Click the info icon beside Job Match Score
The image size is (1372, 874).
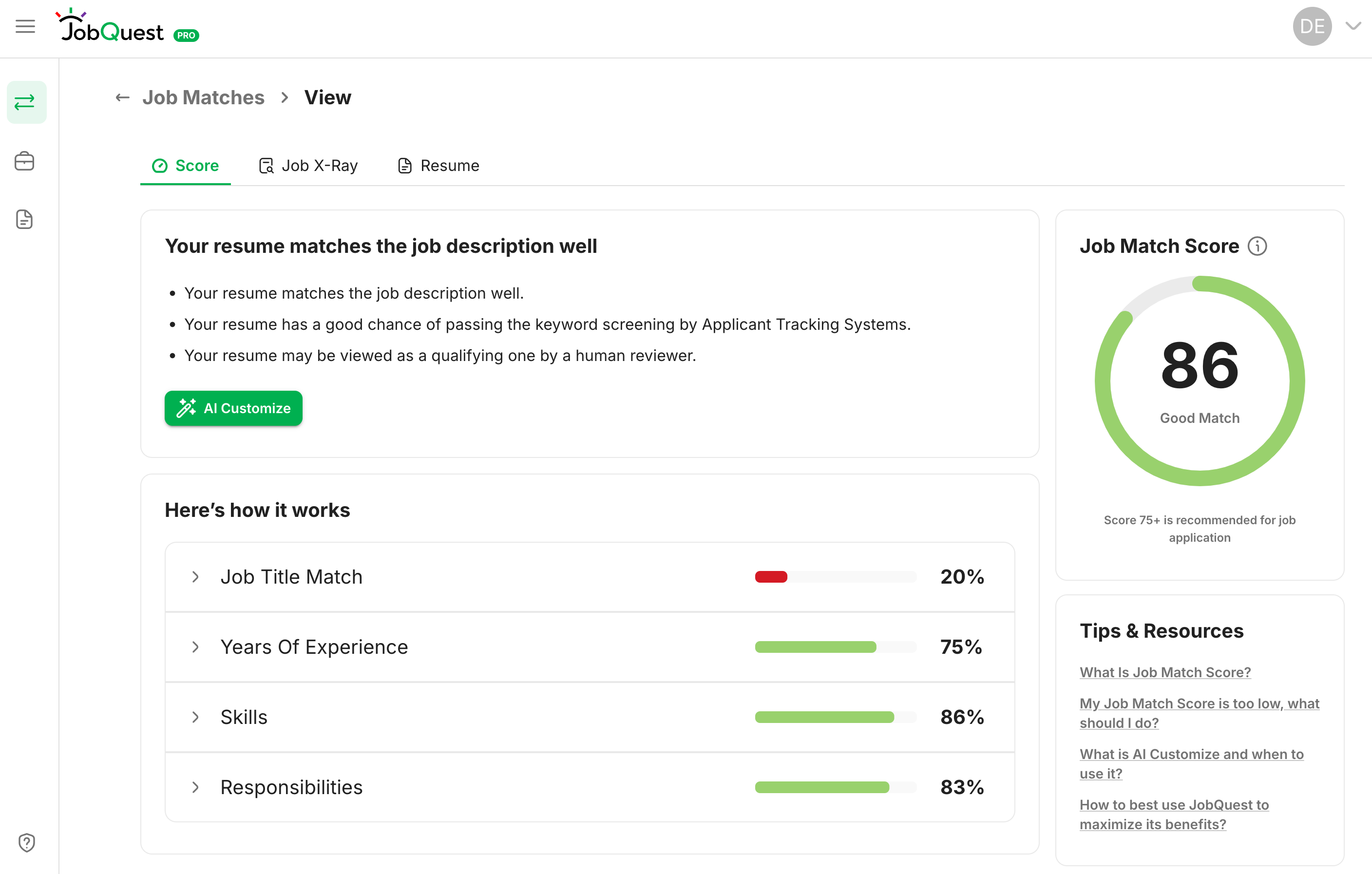(x=1258, y=246)
